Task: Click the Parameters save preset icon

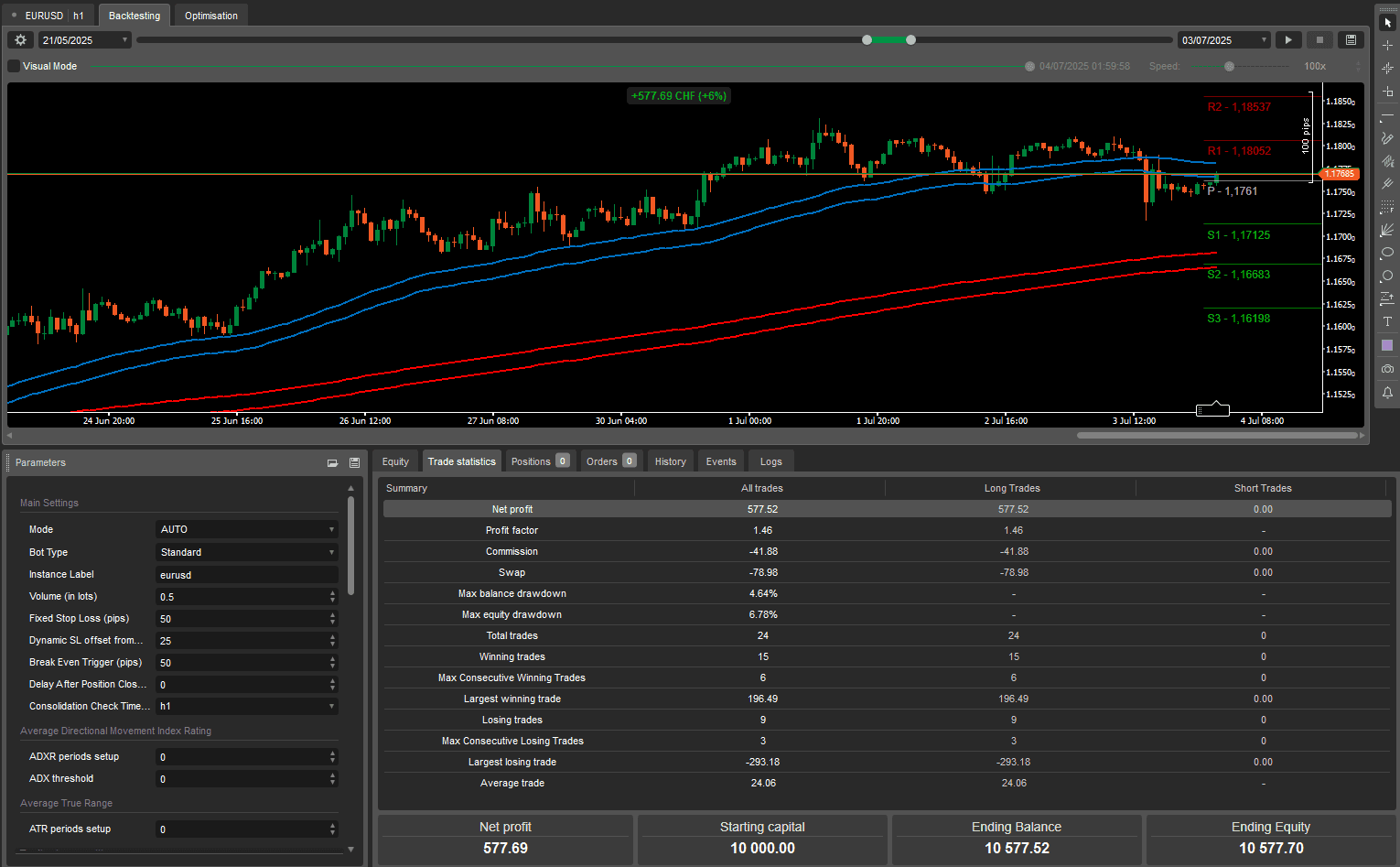Action: [354, 463]
